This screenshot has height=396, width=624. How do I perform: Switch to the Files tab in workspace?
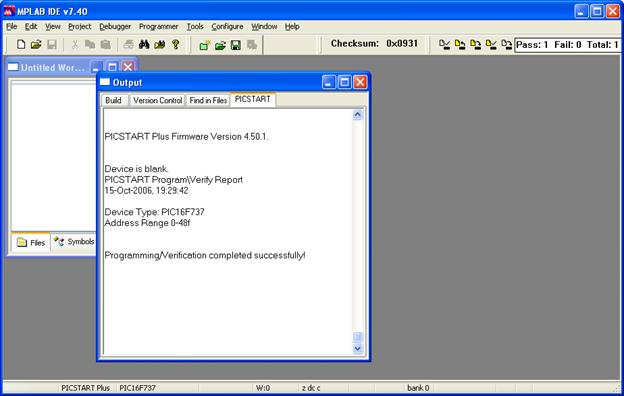pyautogui.click(x=31, y=242)
